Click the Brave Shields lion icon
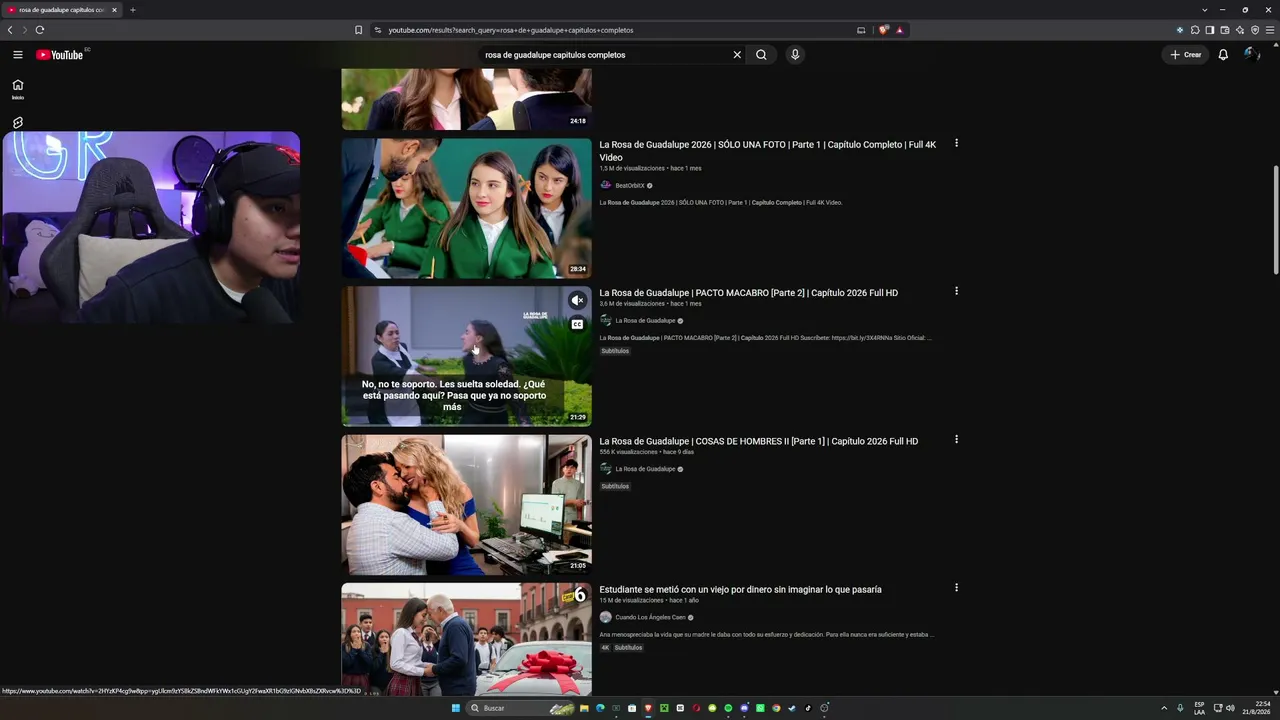Screen dimensions: 1280x720 click(883, 30)
